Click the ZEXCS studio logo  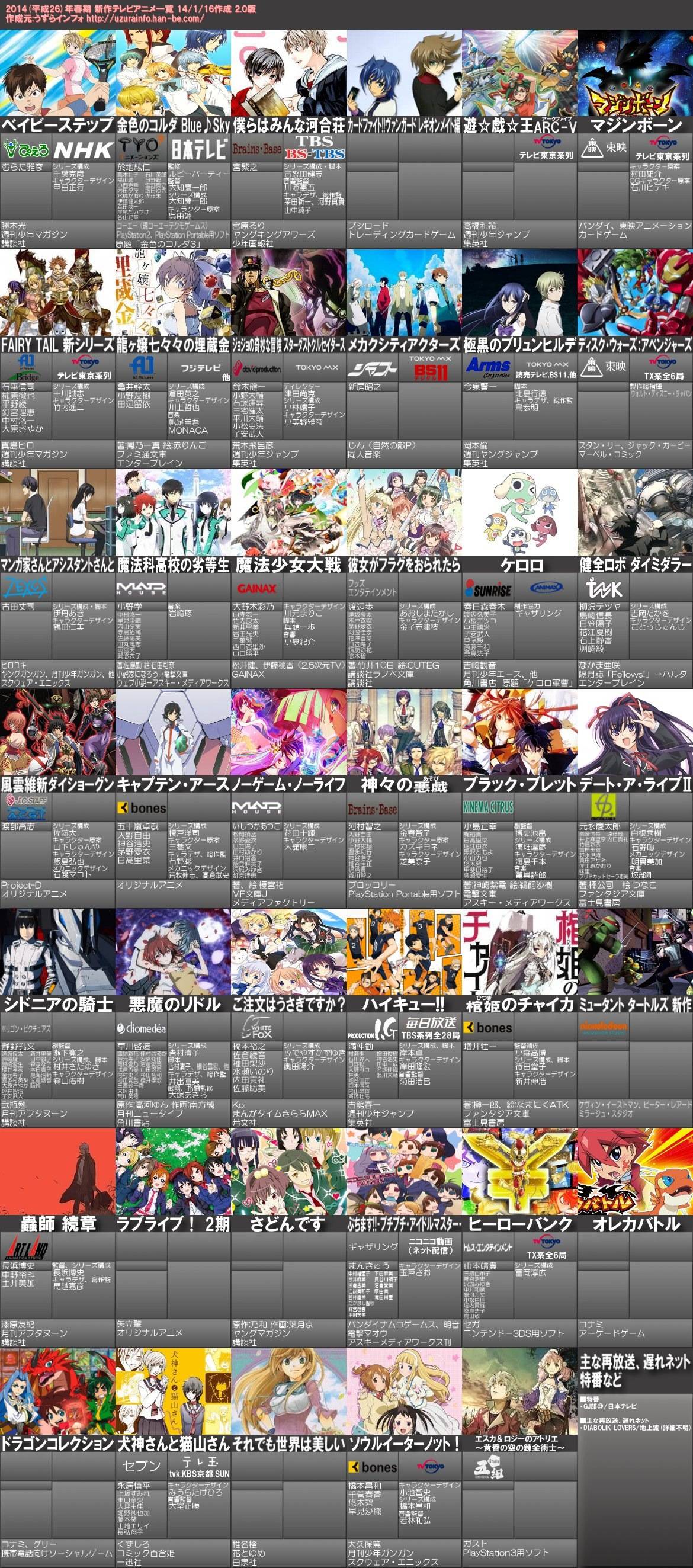point(24,588)
